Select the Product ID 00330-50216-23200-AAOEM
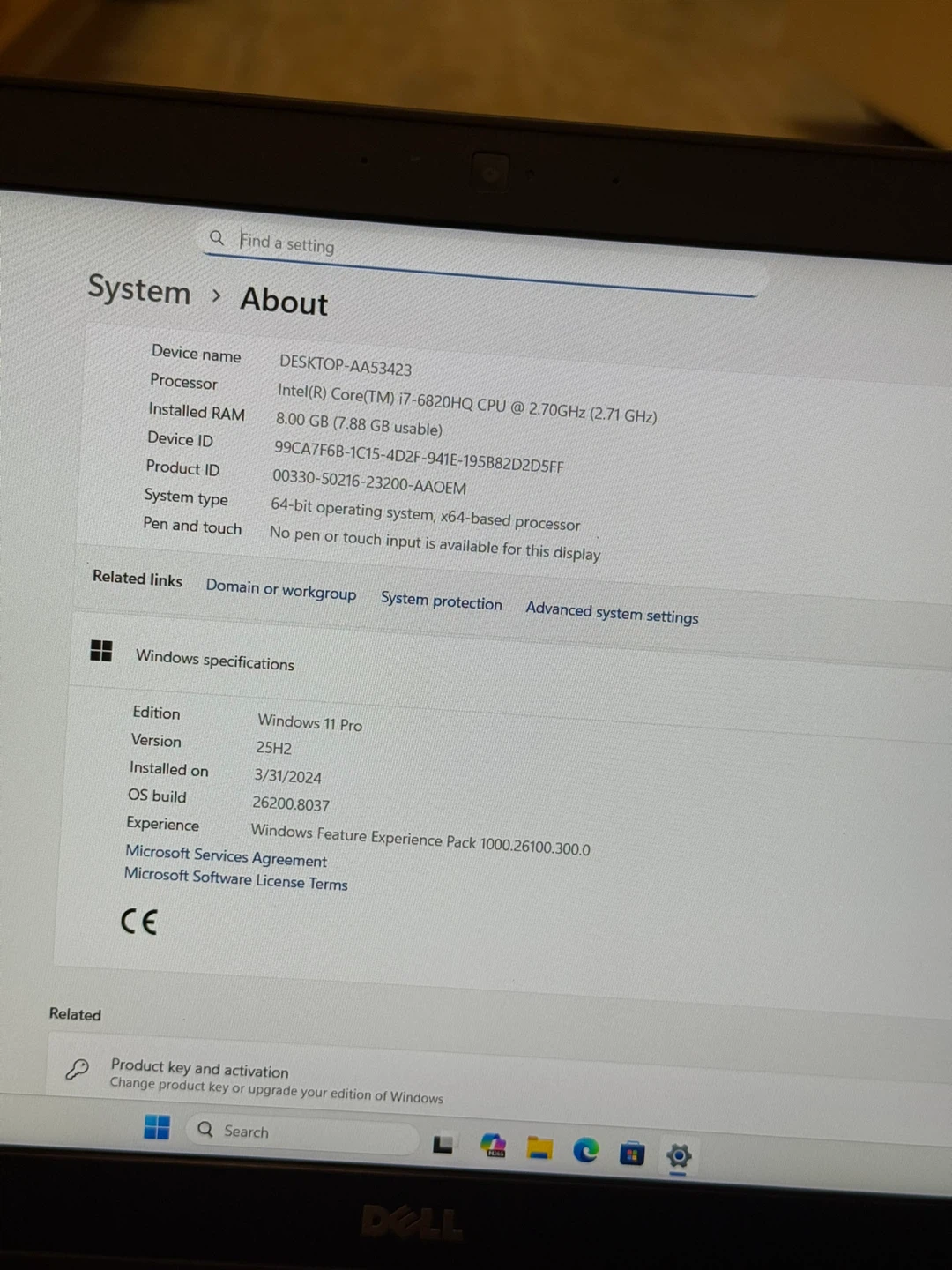This screenshot has width=952, height=1270. 369,481
